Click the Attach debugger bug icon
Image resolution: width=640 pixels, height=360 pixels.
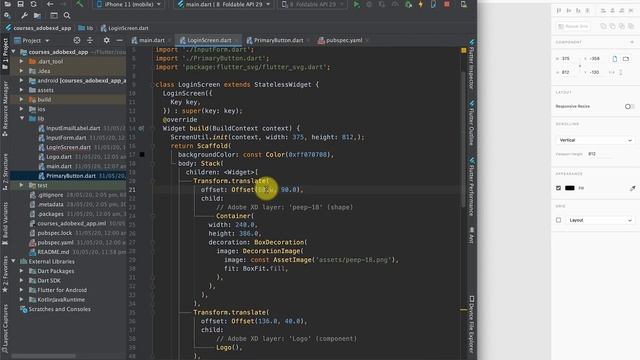(408, 4)
